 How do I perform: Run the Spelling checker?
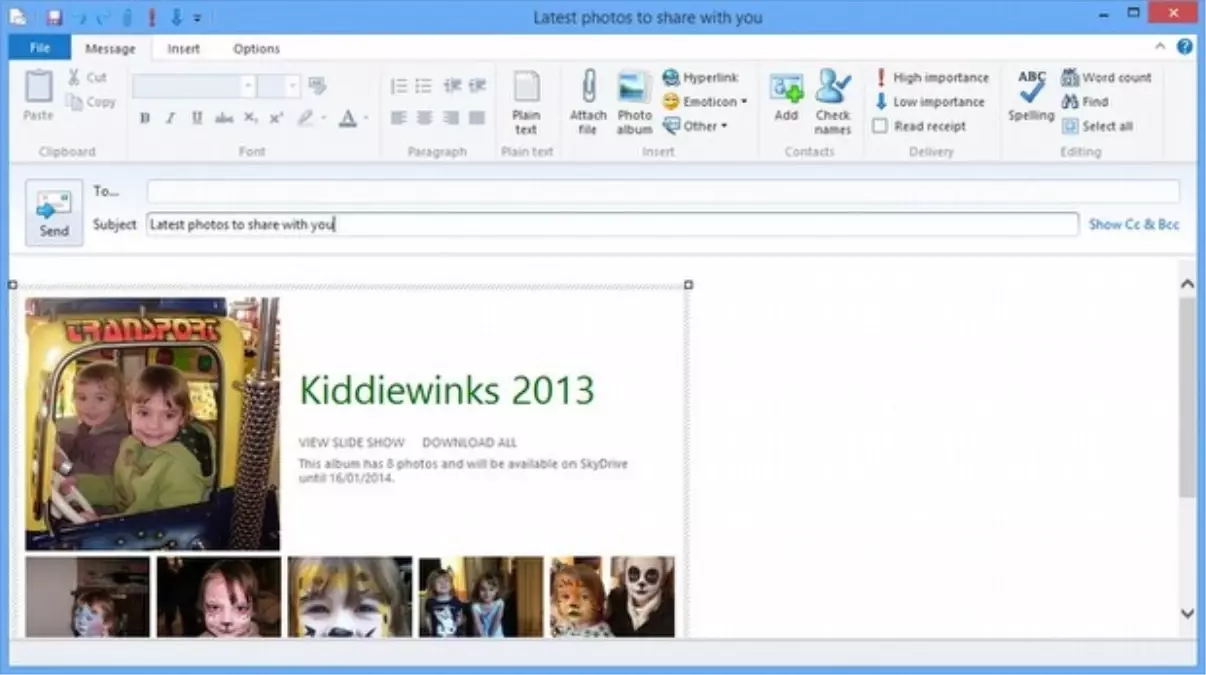[x=1031, y=95]
